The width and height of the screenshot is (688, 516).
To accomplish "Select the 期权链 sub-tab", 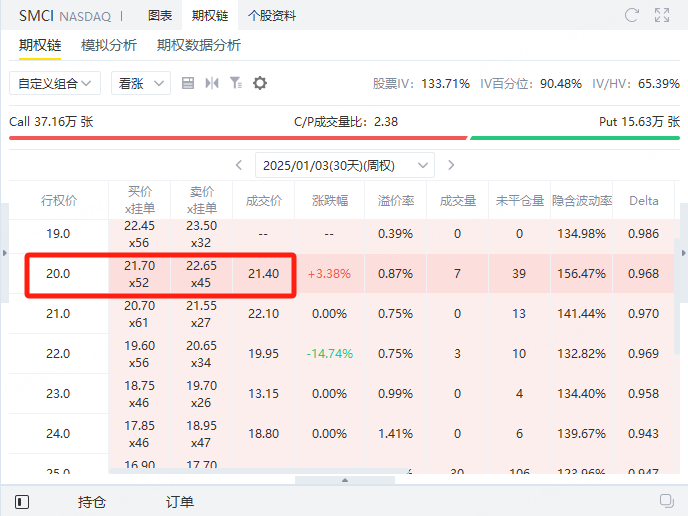I will (x=40, y=45).
